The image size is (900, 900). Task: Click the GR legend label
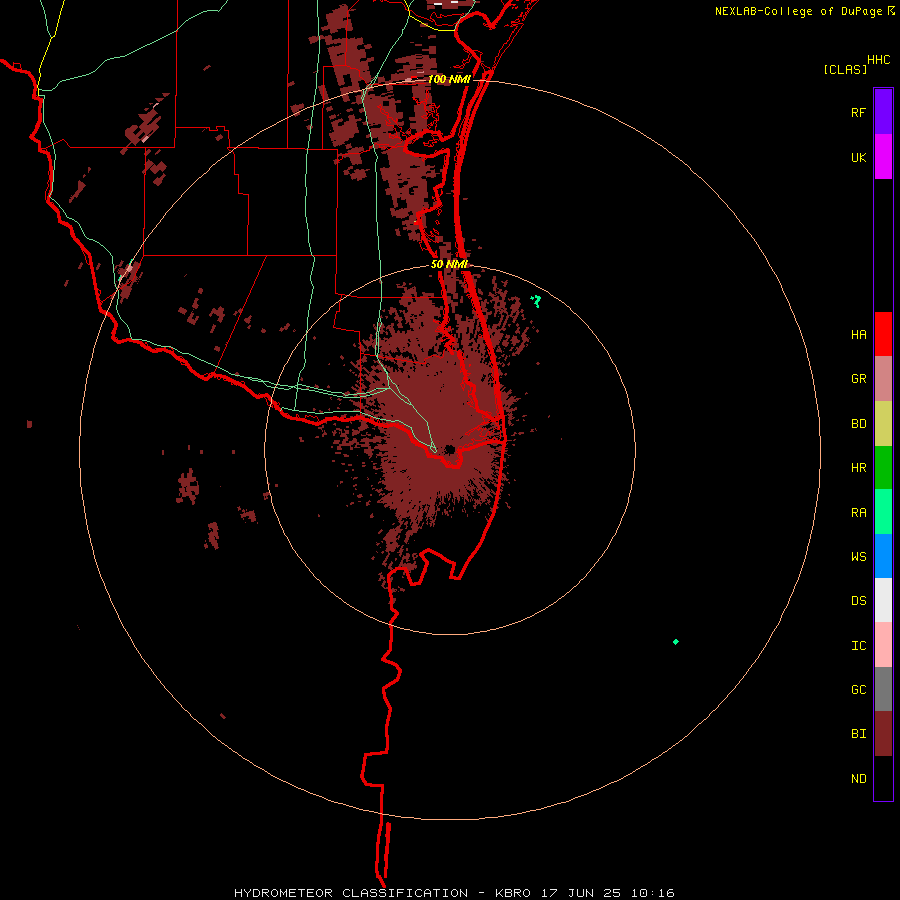[858, 379]
